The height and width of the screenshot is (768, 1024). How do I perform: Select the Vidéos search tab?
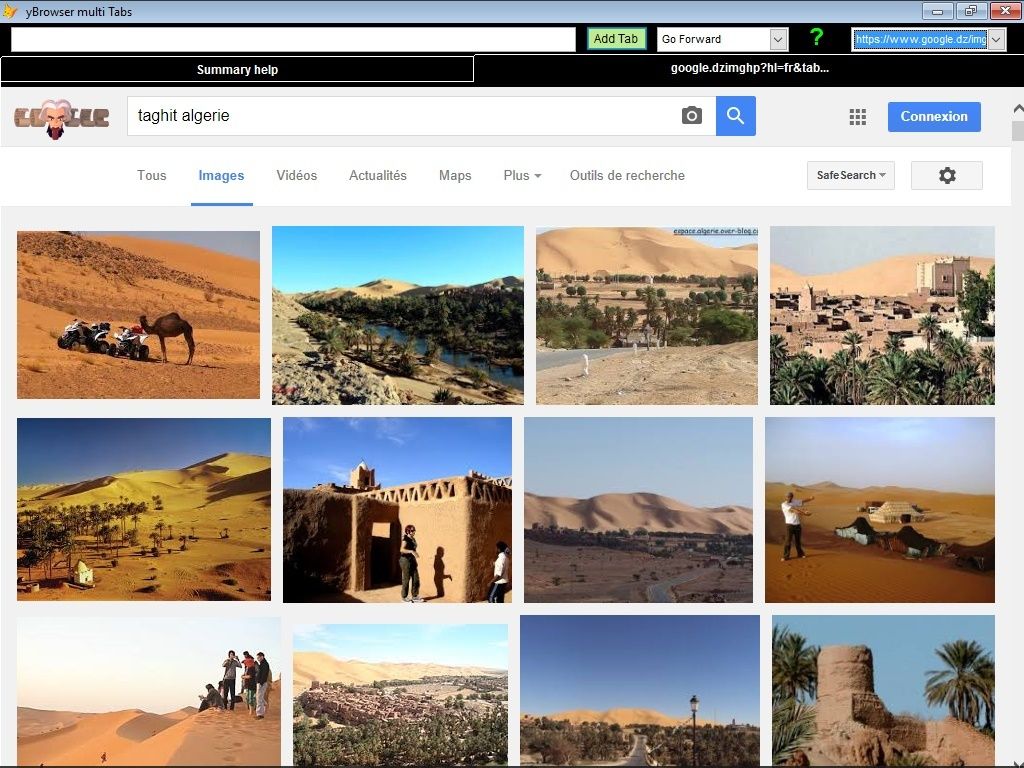296,175
